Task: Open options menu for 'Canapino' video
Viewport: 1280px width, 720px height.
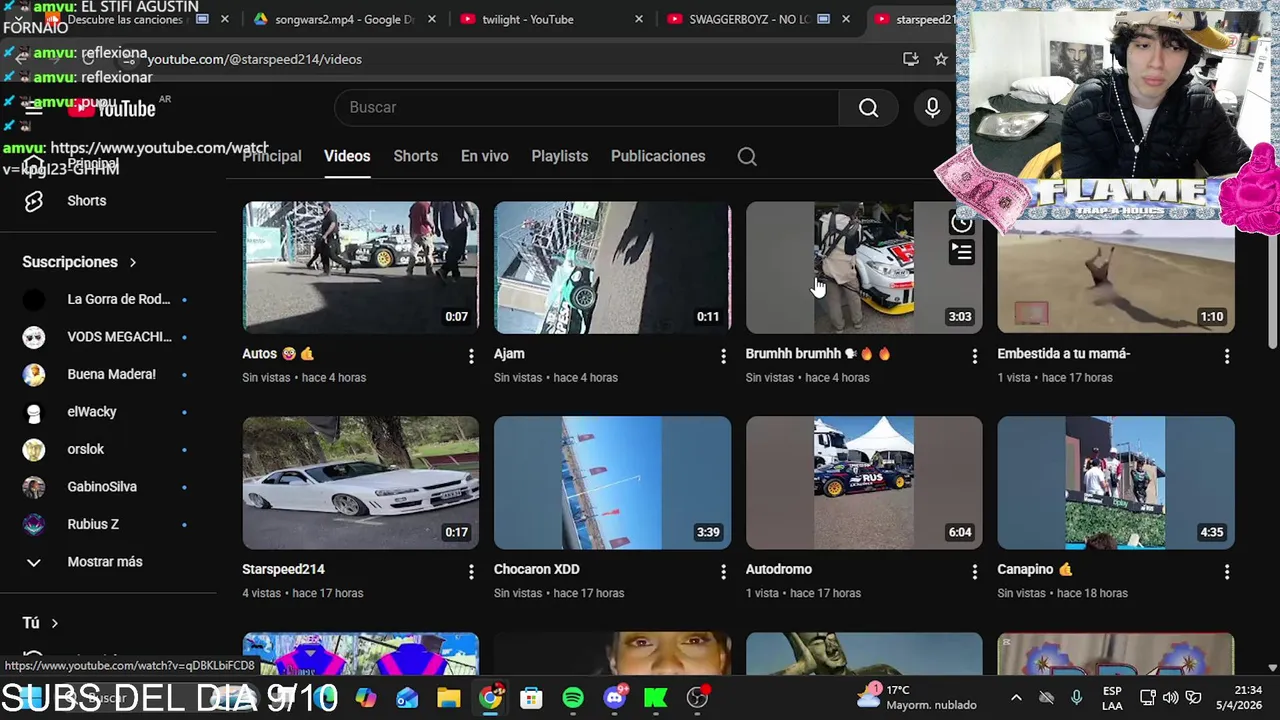Action: [x=1227, y=572]
